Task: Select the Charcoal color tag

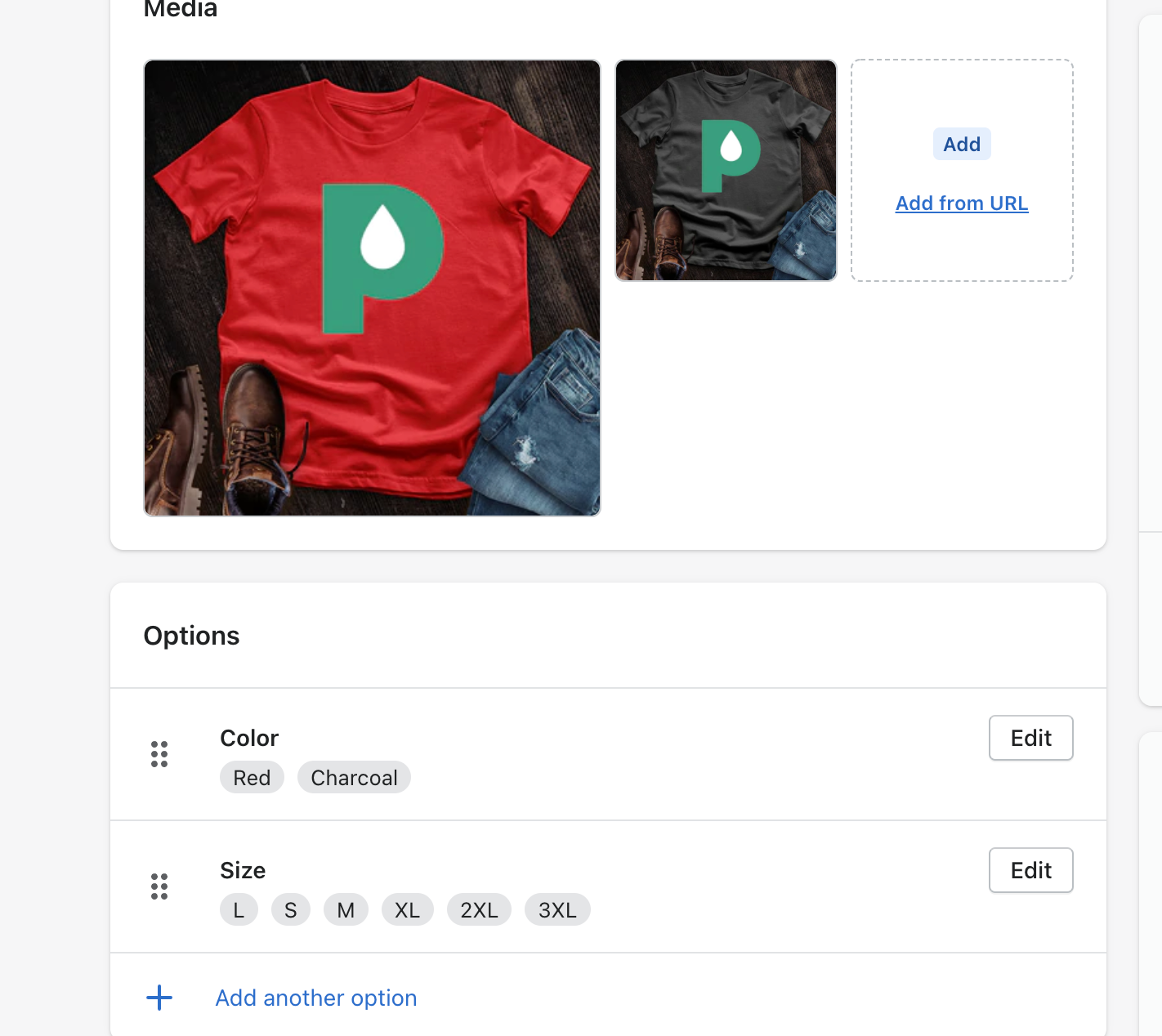Action: pyautogui.click(x=354, y=778)
